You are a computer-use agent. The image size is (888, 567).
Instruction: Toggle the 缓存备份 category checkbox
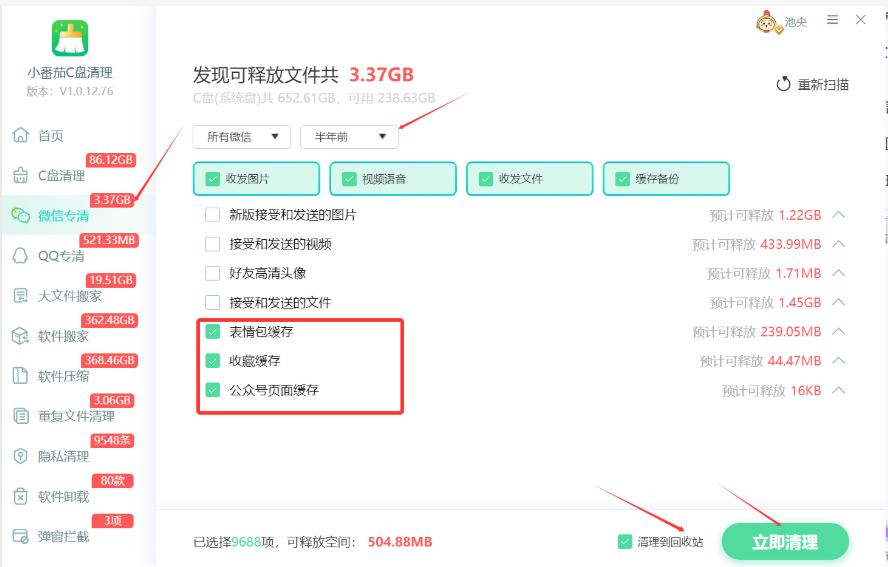622,179
